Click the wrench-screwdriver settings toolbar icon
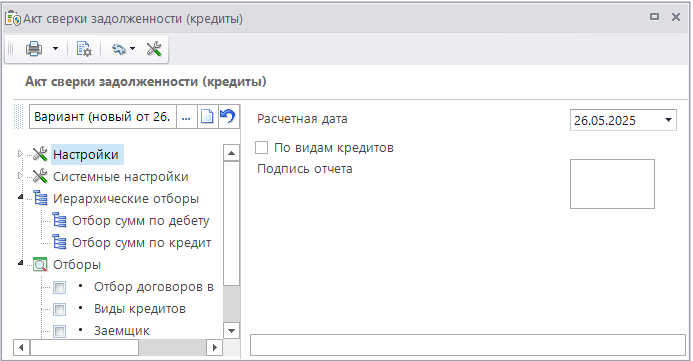This screenshot has height=361, width=693. tap(154, 49)
